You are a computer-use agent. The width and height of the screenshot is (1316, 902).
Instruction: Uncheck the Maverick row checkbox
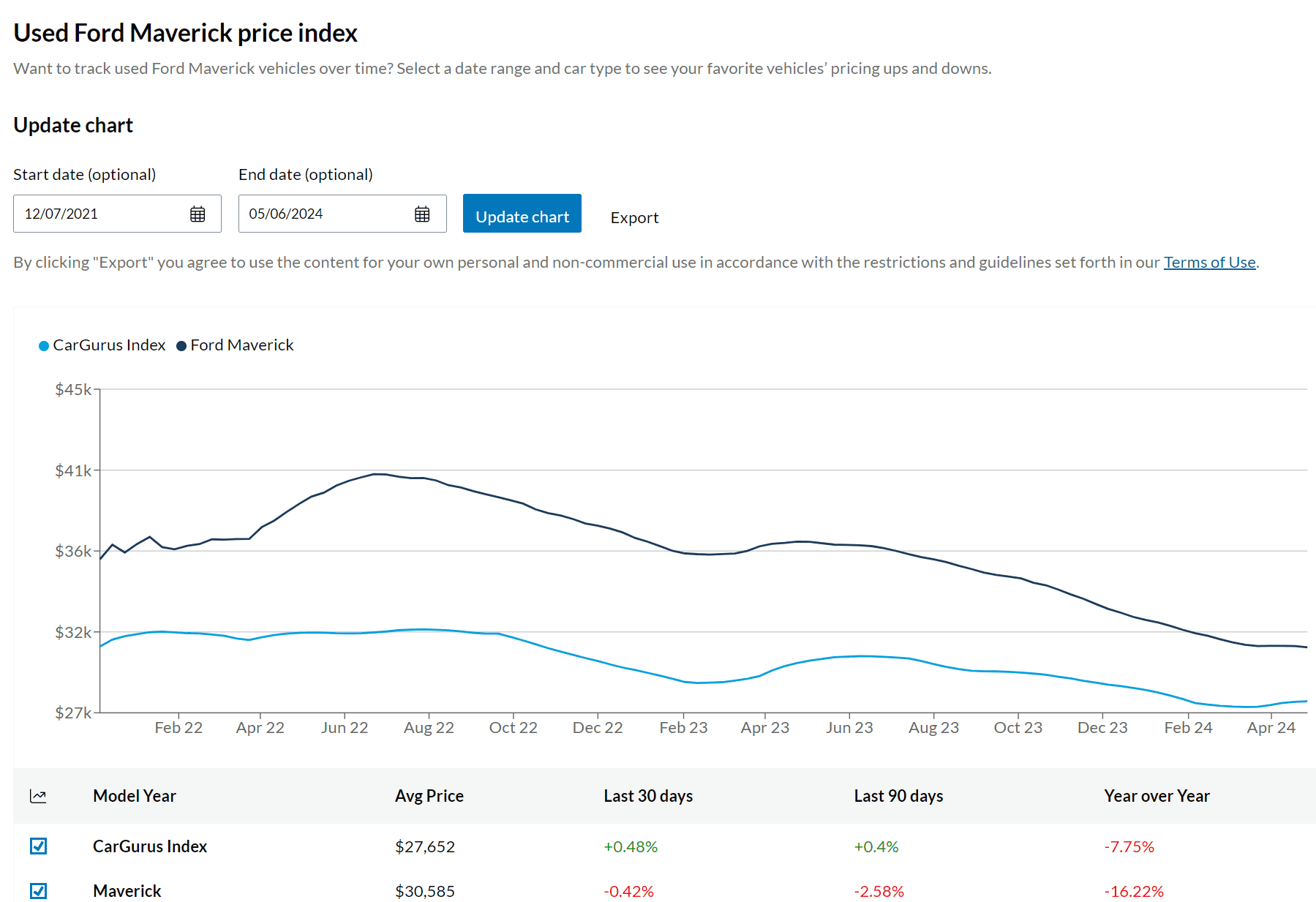pos(39,891)
